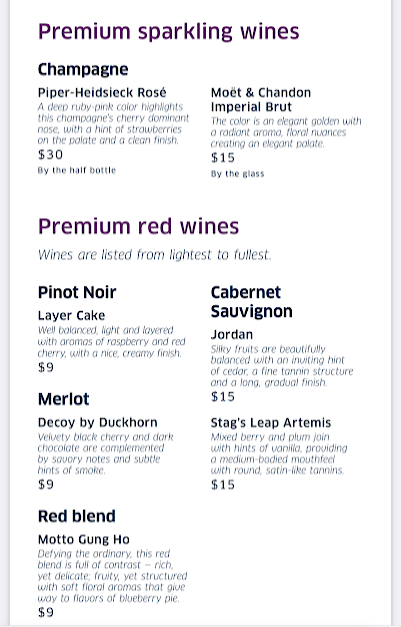Choose Decoy by Duckhorn wine
401x627 pixels.
pos(98,423)
